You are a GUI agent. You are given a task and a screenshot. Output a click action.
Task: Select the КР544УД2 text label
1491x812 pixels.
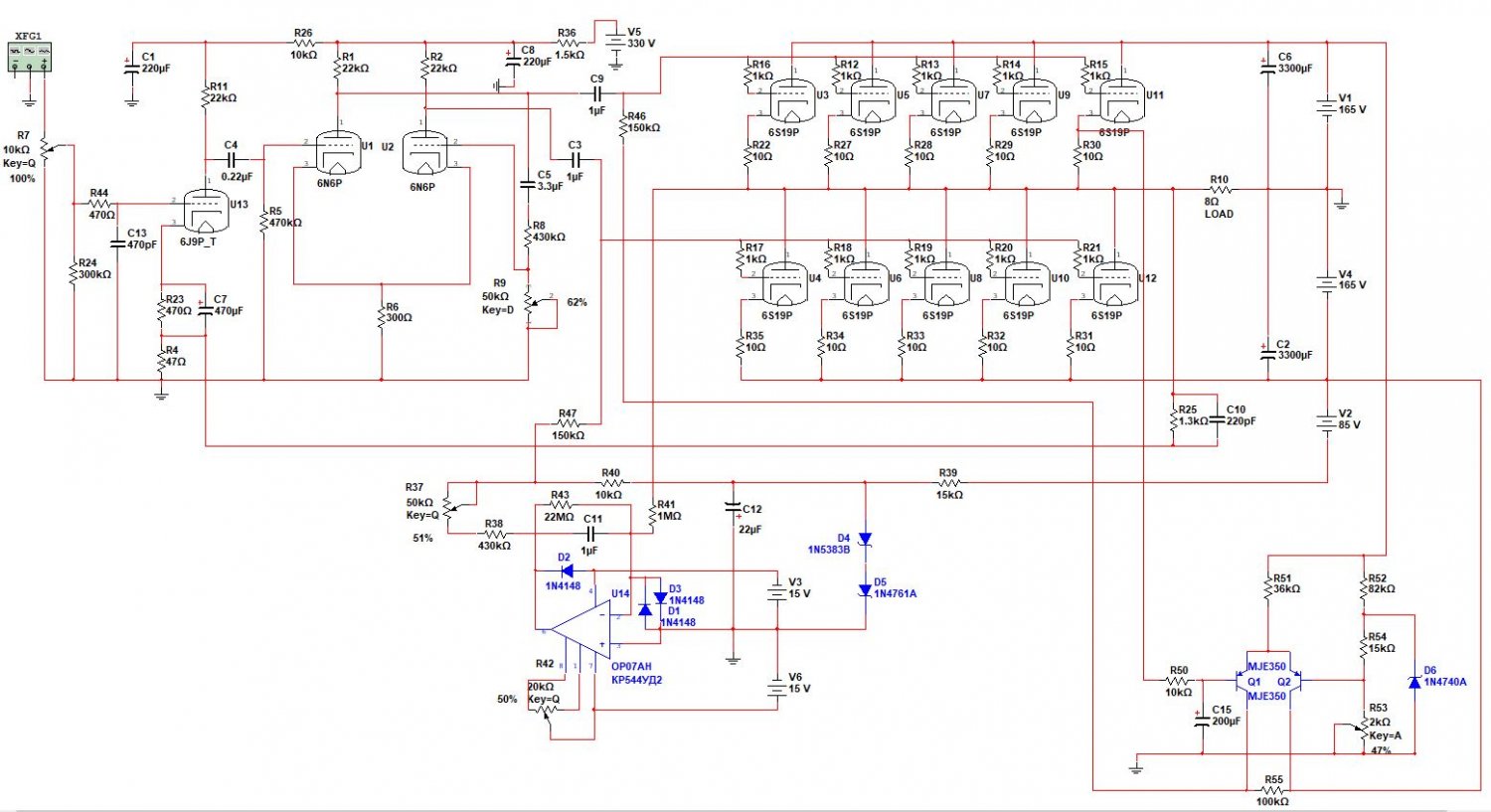(636, 680)
